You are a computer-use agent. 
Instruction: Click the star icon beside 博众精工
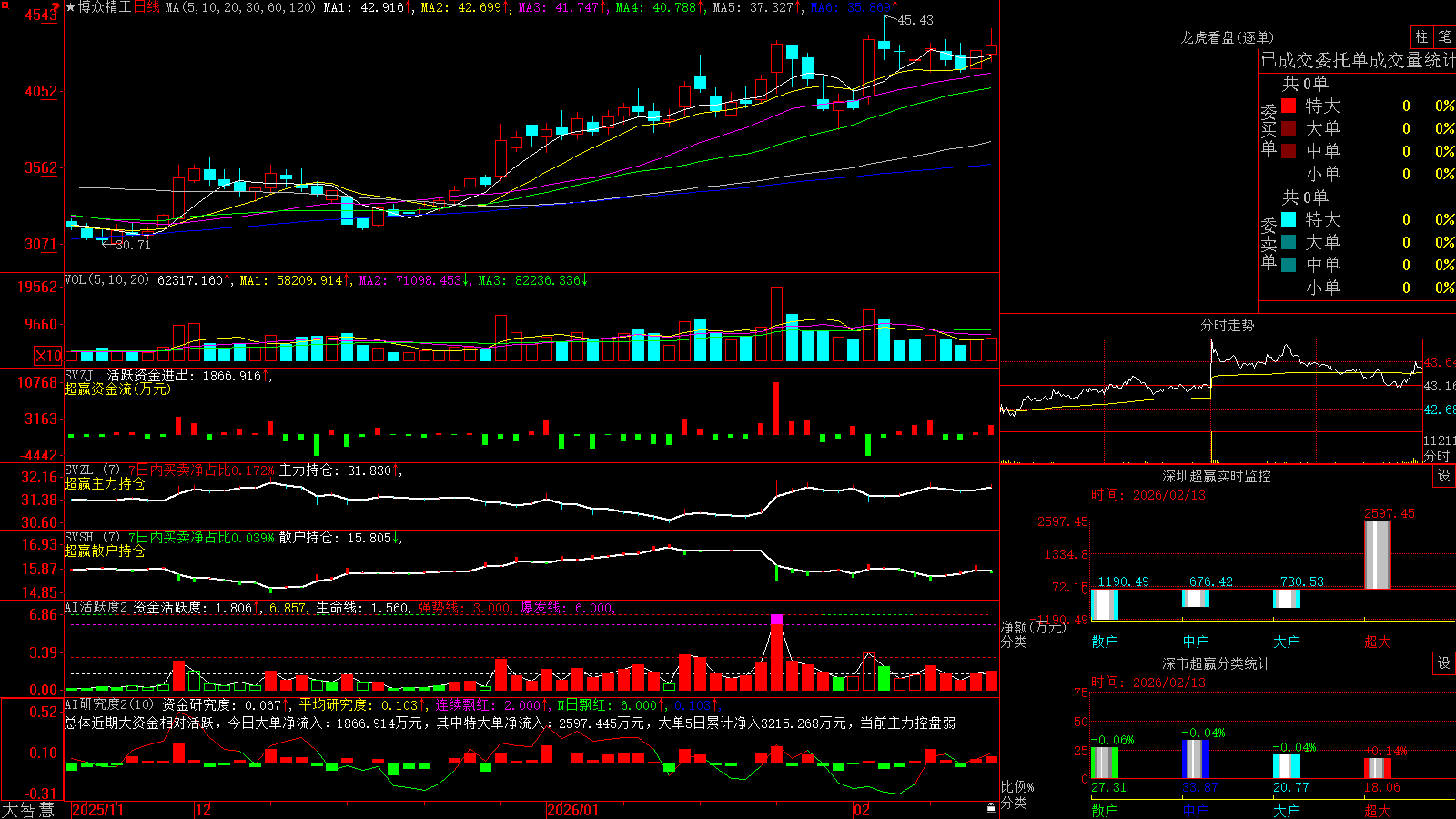[x=71, y=7]
